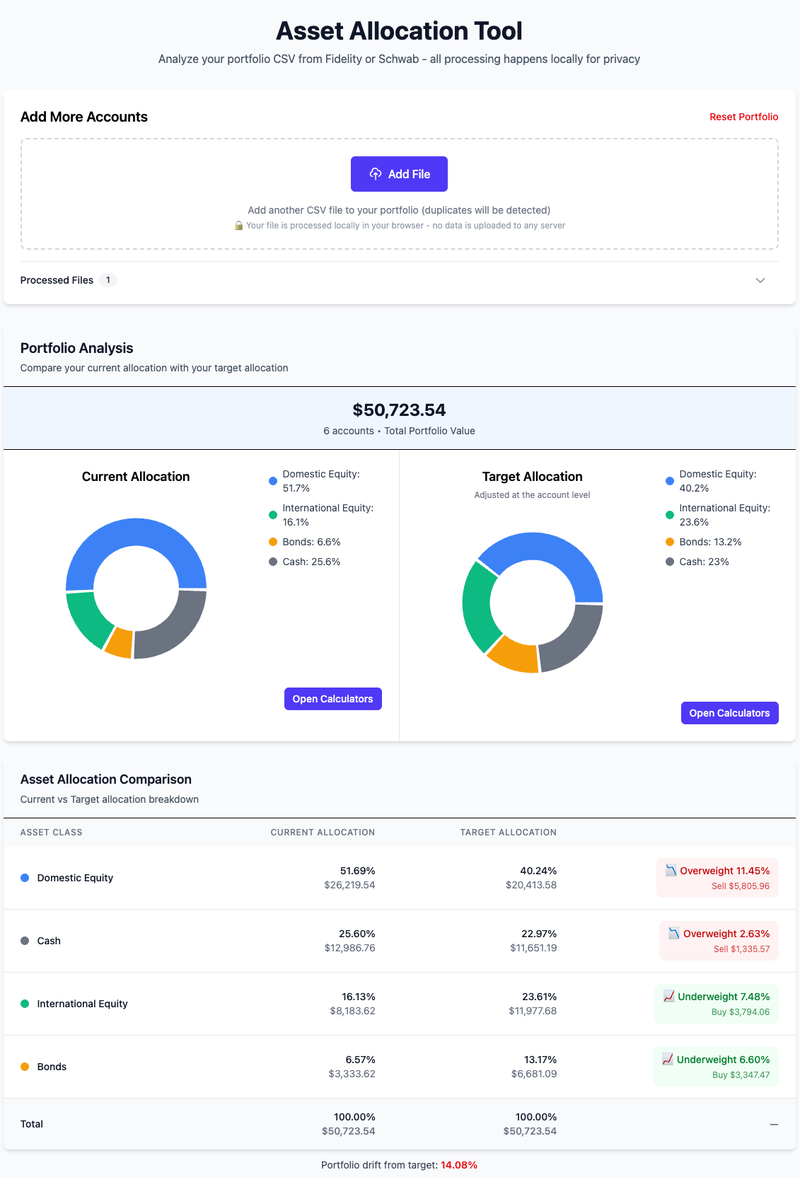Click the underweight chart icon on the International Equity badge
This screenshot has height=1177, width=800.
pyautogui.click(x=669, y=996)
